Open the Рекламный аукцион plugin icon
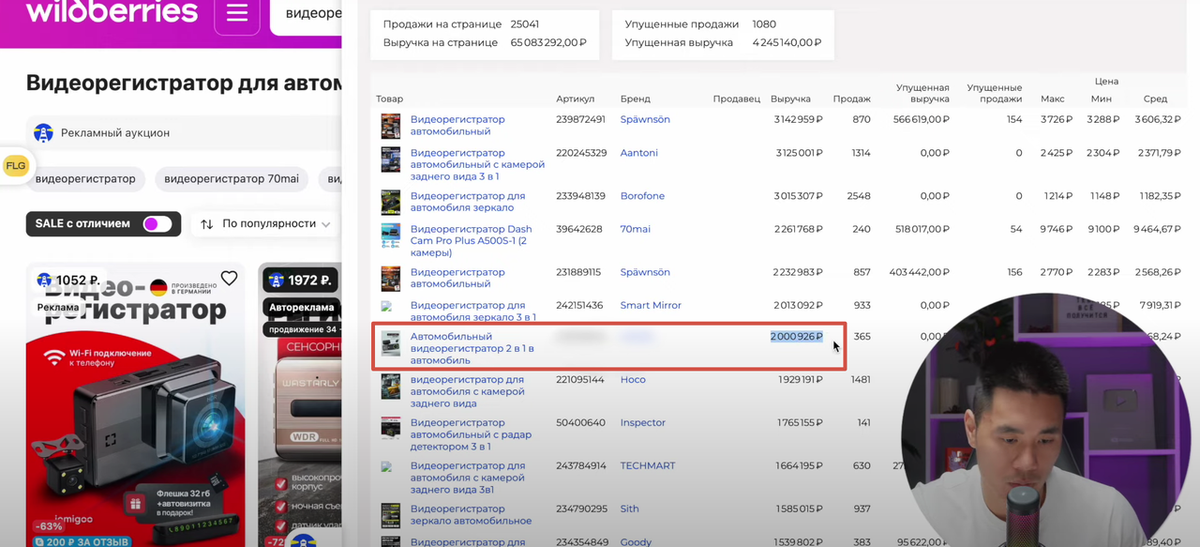The width and height of the screenshot is (1200, 547). (x=43, y=132)
